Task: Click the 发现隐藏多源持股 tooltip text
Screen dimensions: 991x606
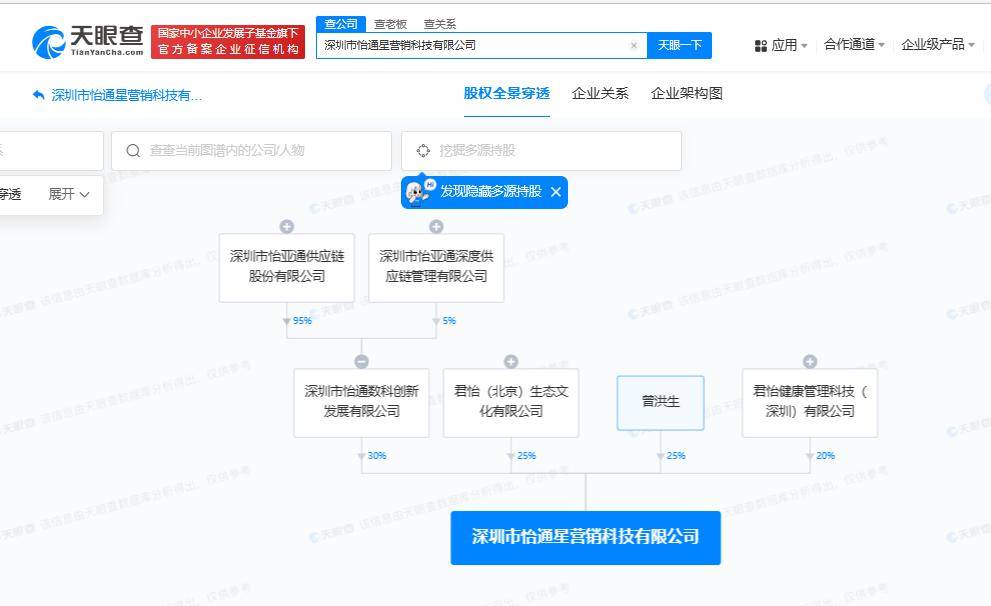Action: tap(491, 191)
